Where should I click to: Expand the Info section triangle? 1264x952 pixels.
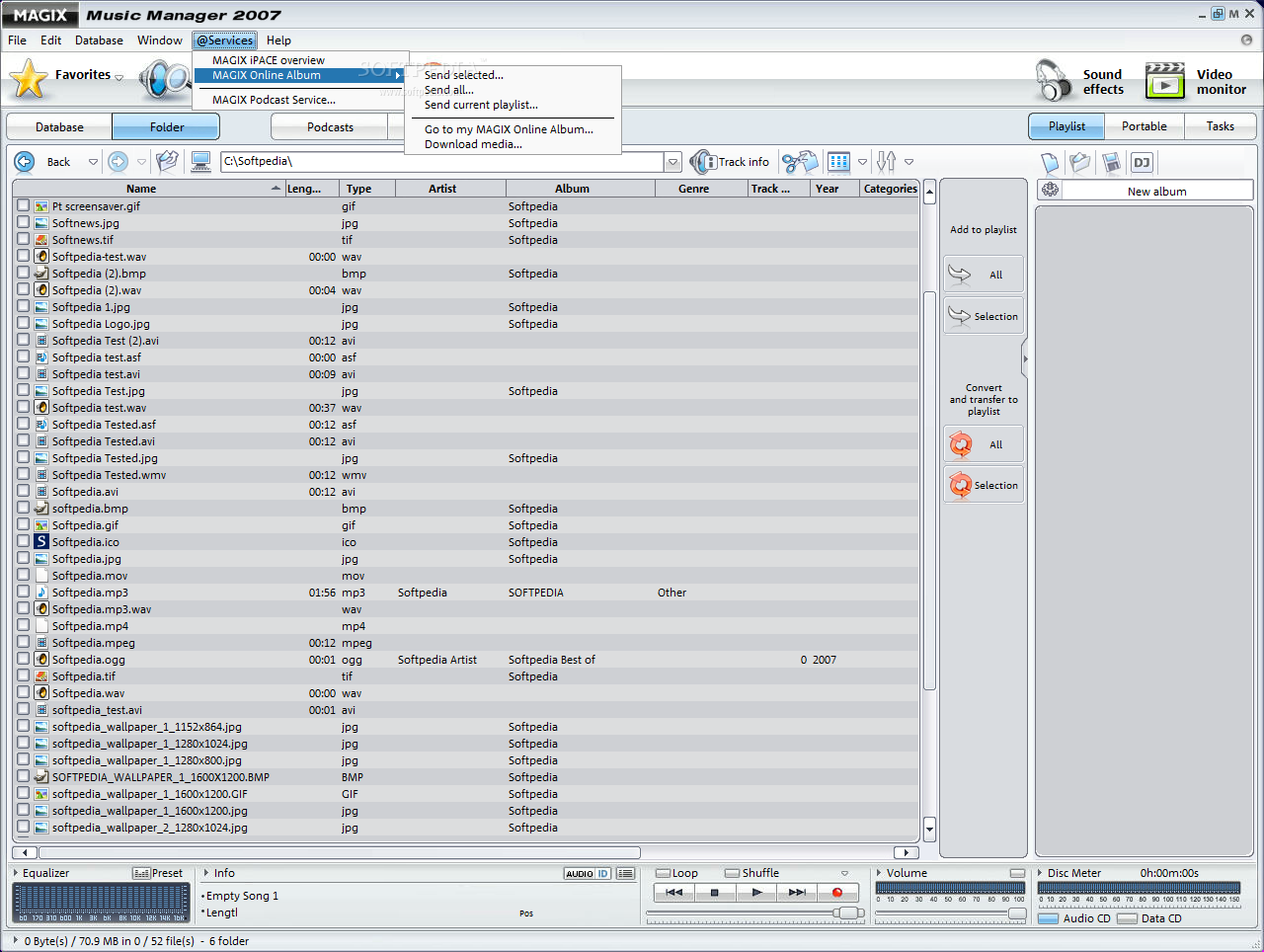pyautogui.click(x=205, y=872)
